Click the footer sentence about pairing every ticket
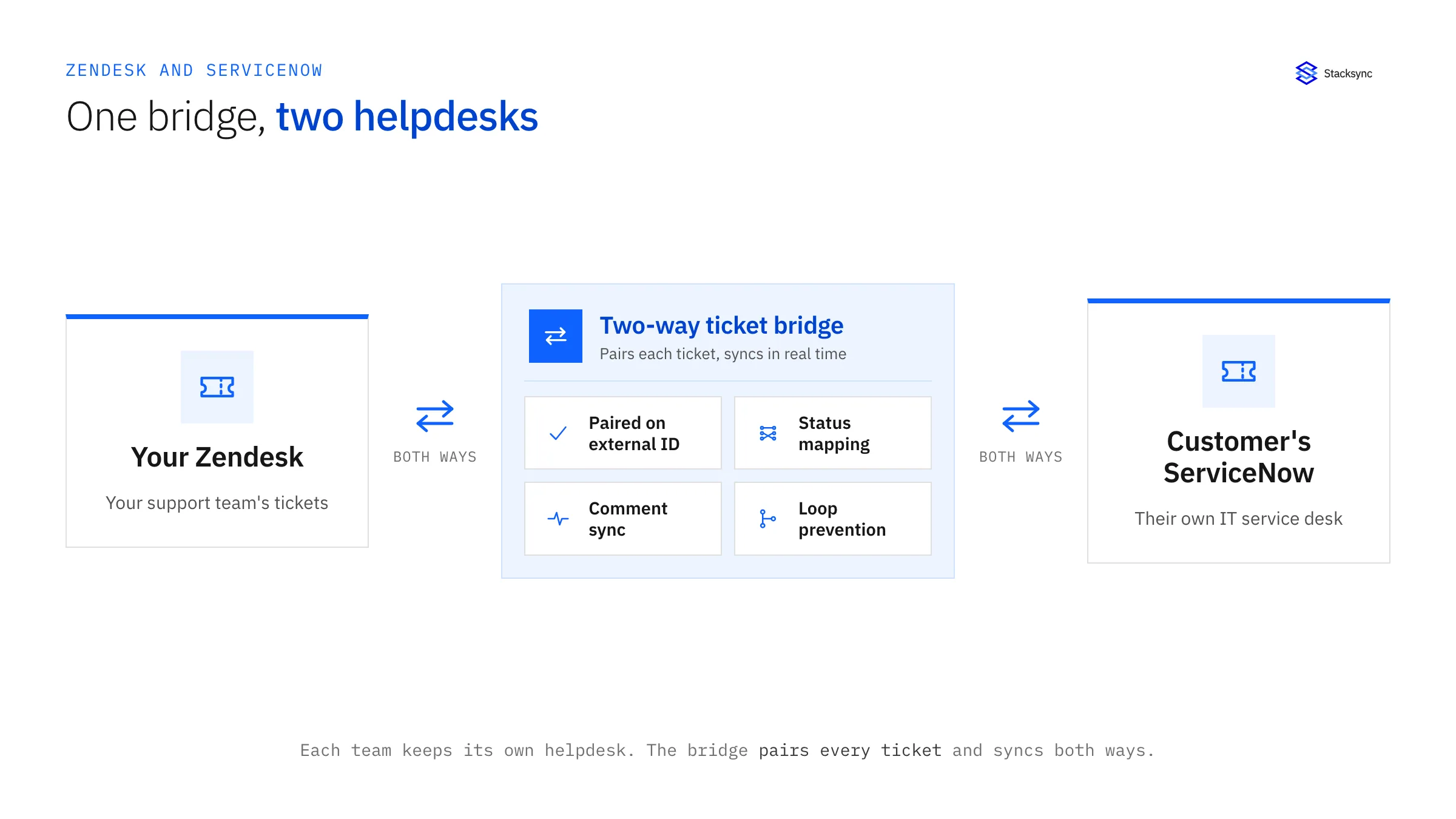 pos(727,750)
